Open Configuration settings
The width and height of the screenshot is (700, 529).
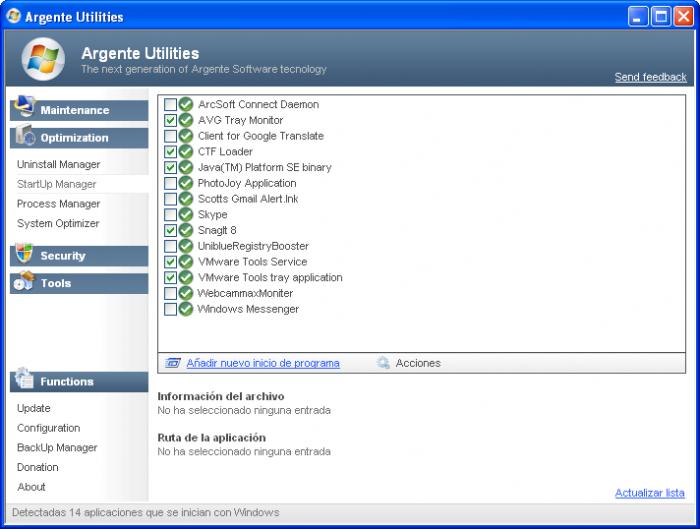point(49,428)
